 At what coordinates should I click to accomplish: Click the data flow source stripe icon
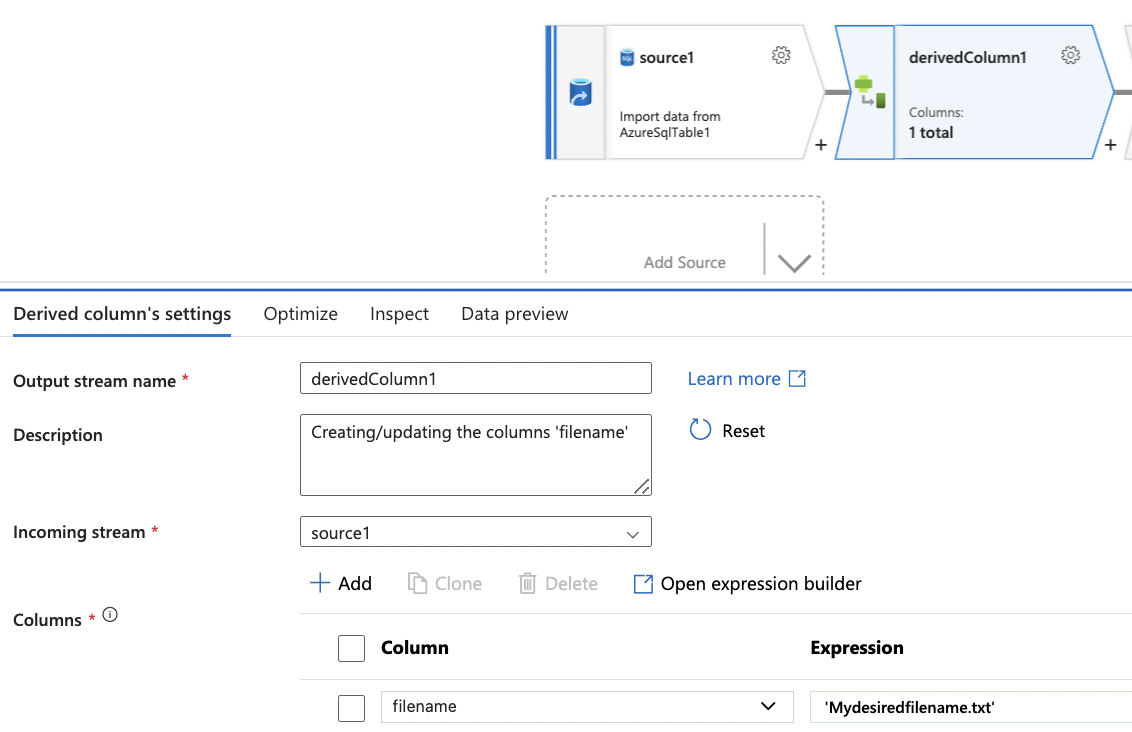pos(583,90)
